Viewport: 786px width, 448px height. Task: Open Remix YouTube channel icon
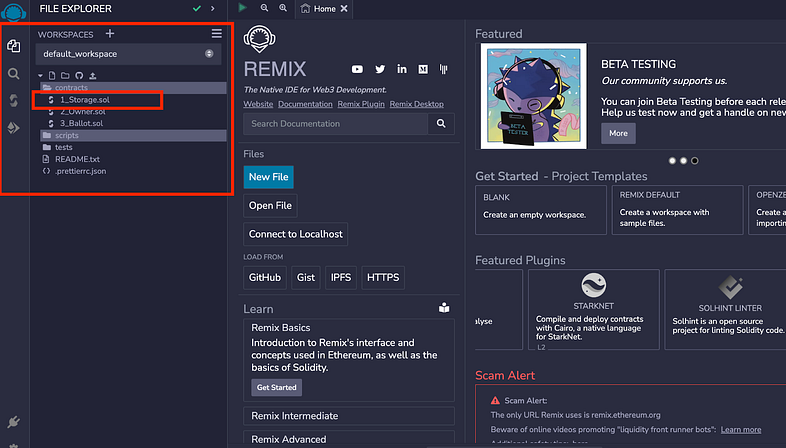(357, 69)
